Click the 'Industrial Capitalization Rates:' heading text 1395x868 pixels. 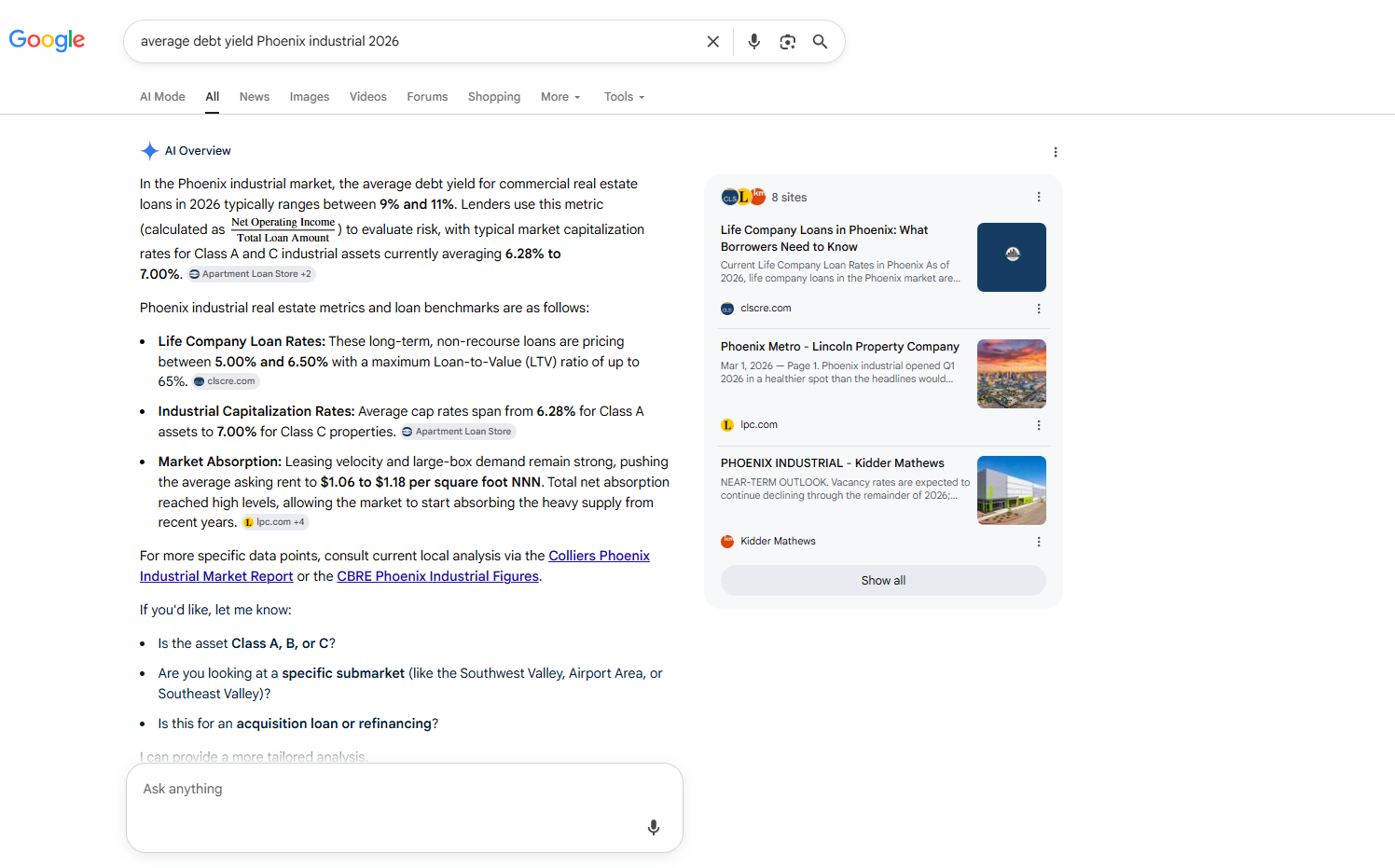point(256,411)
